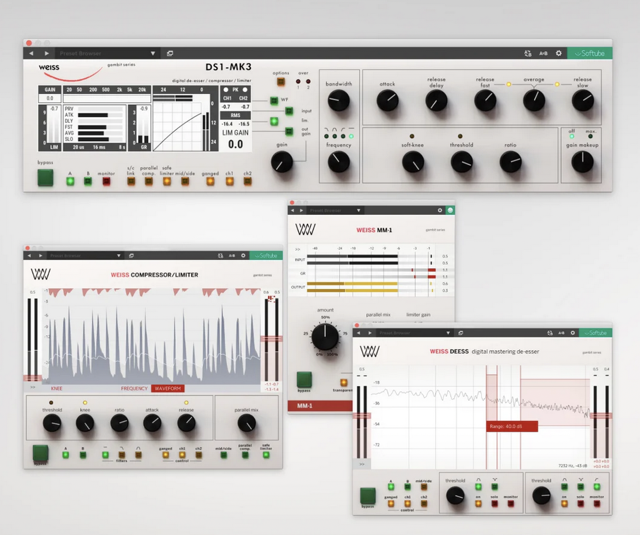Image resolution: width=640 pixels, height=535 pixels.
Task: Click A/B compare icon in DS1-MK3
Action: [x=543, y=53]
